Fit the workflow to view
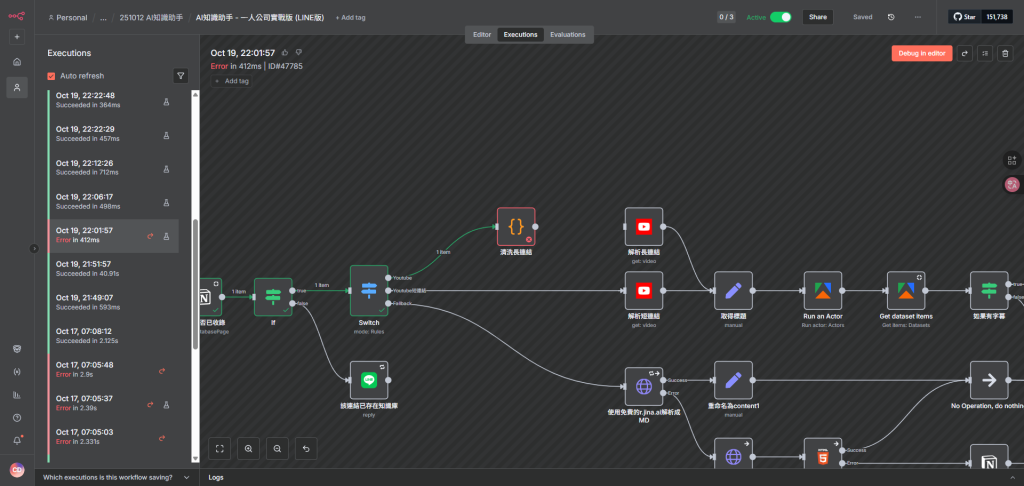This screenshot has height=486, width=1024. 220,449
